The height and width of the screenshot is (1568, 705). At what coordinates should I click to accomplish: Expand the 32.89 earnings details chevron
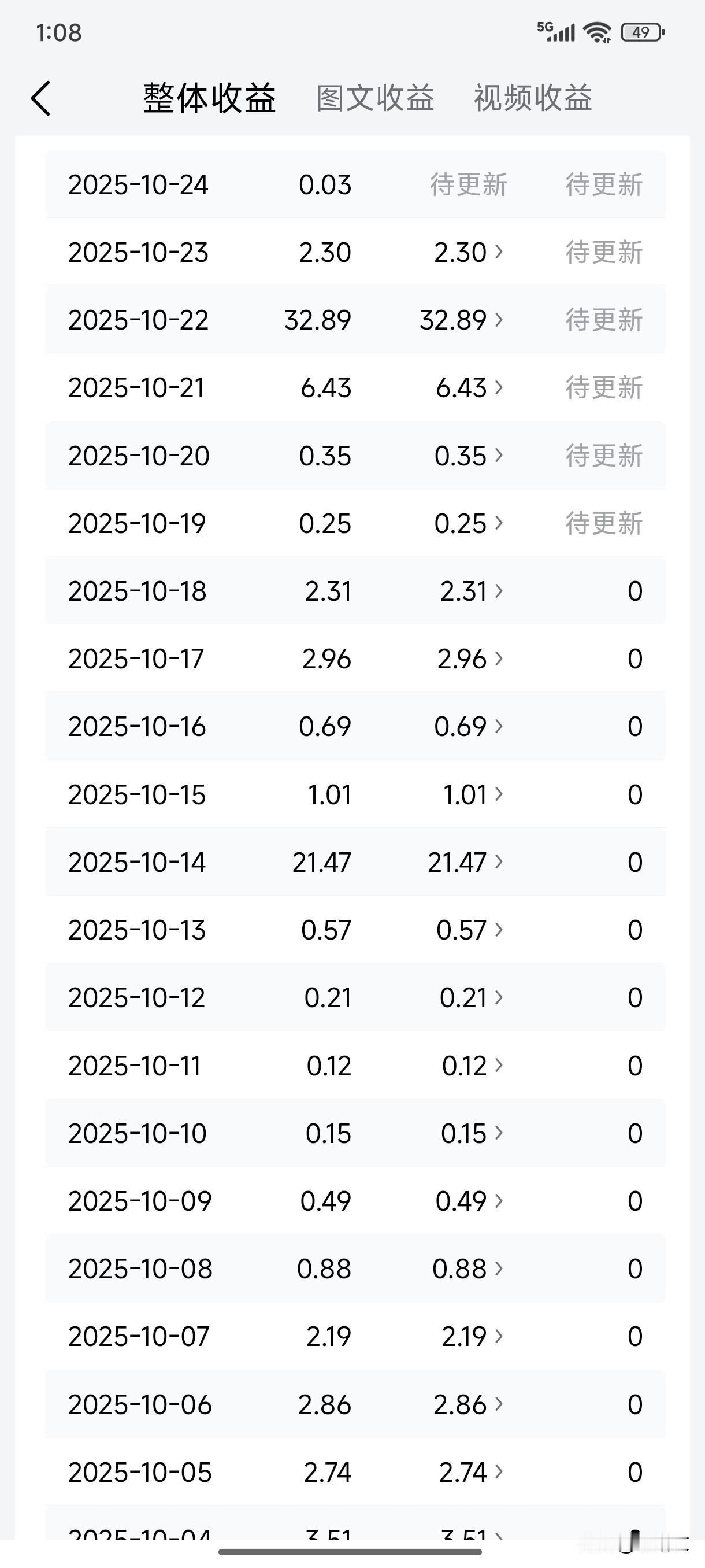pos(499,320)
